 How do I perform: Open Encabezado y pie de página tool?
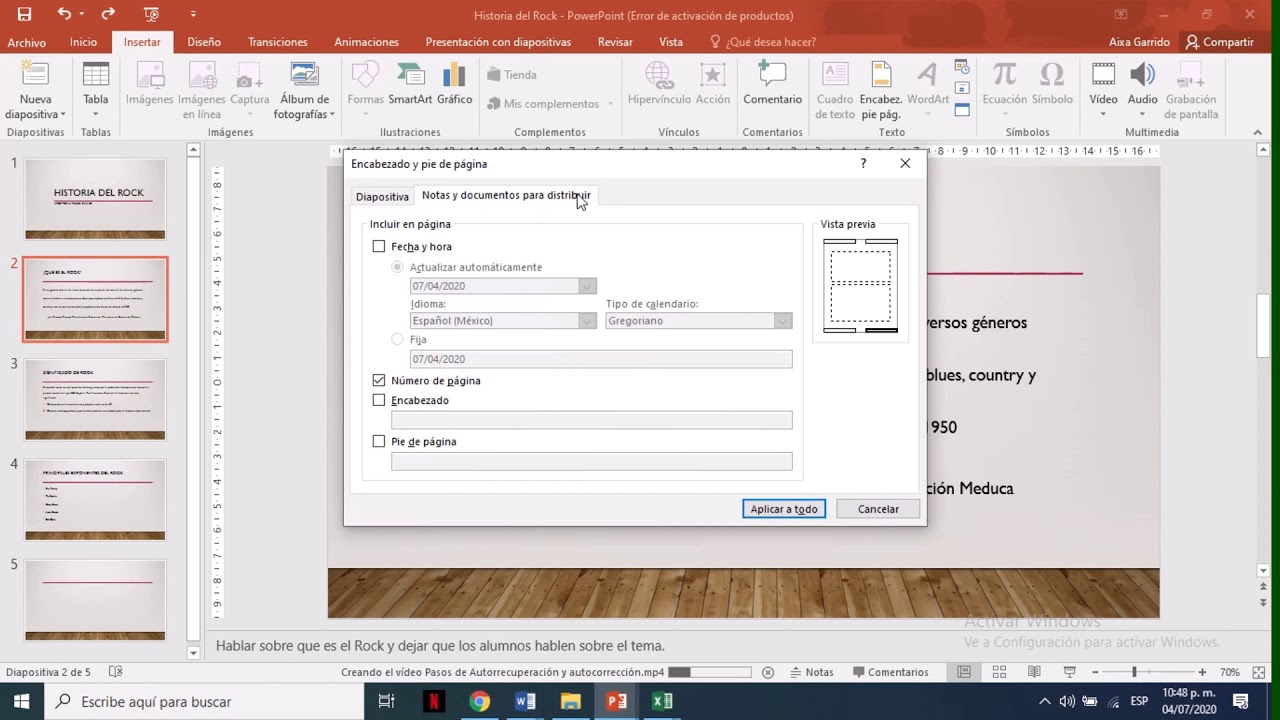[881, 90]
